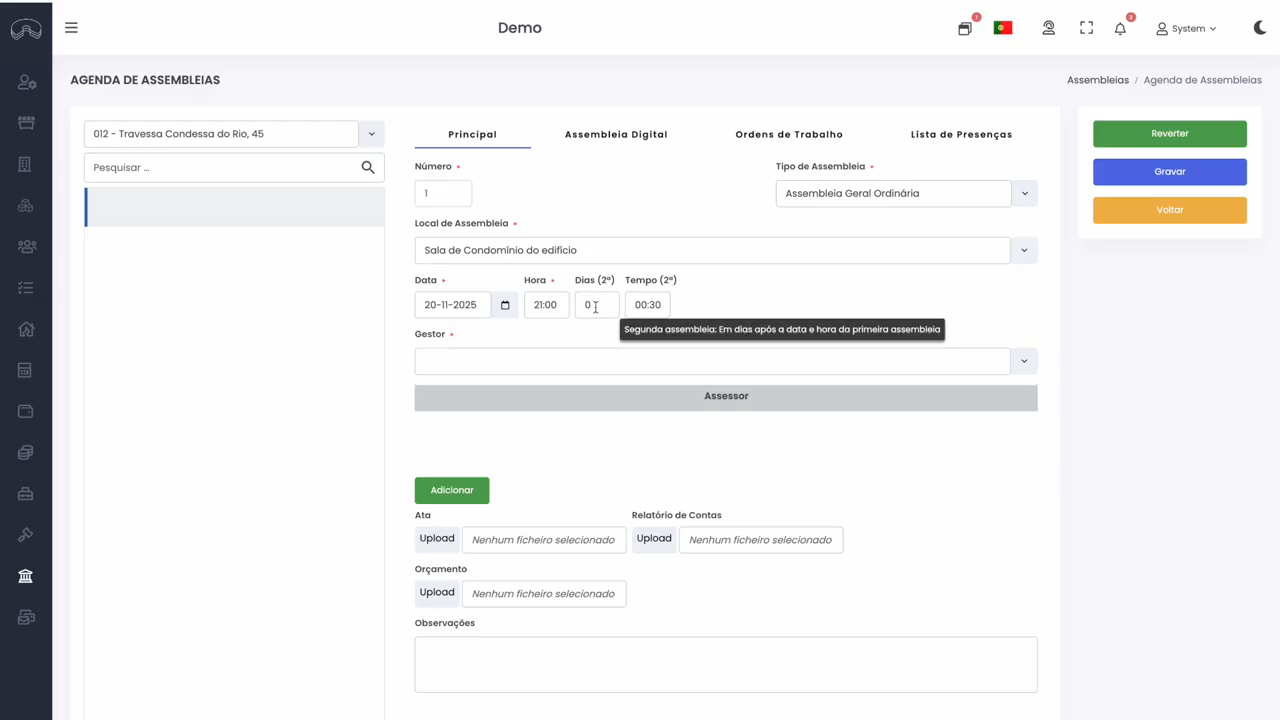Click the hamburger menu icon
This screenshot has height=720, width=1280.
pyautogui.click(x=71, y=28)
